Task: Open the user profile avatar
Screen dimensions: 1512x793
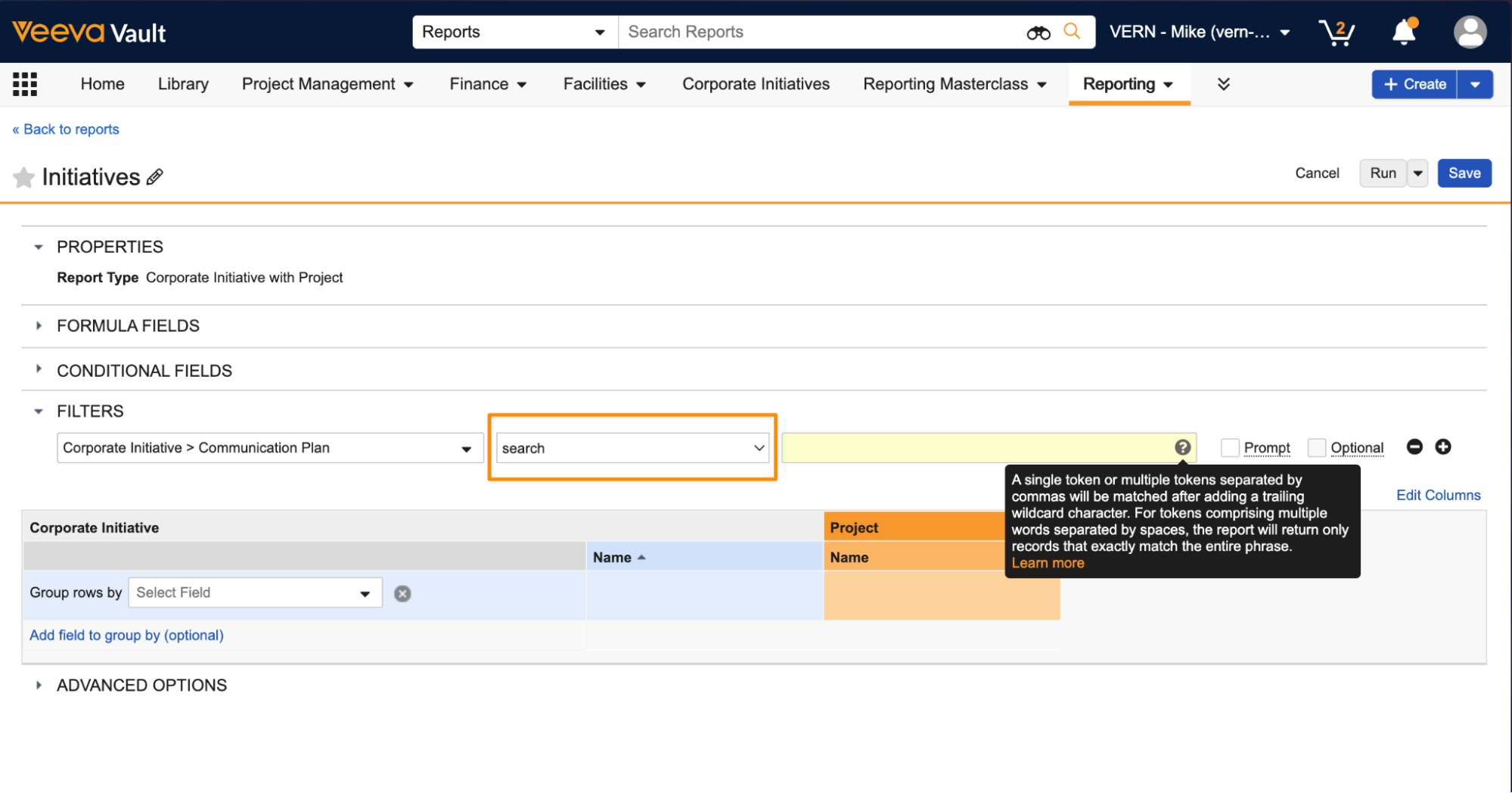Action: (1470, 32)
